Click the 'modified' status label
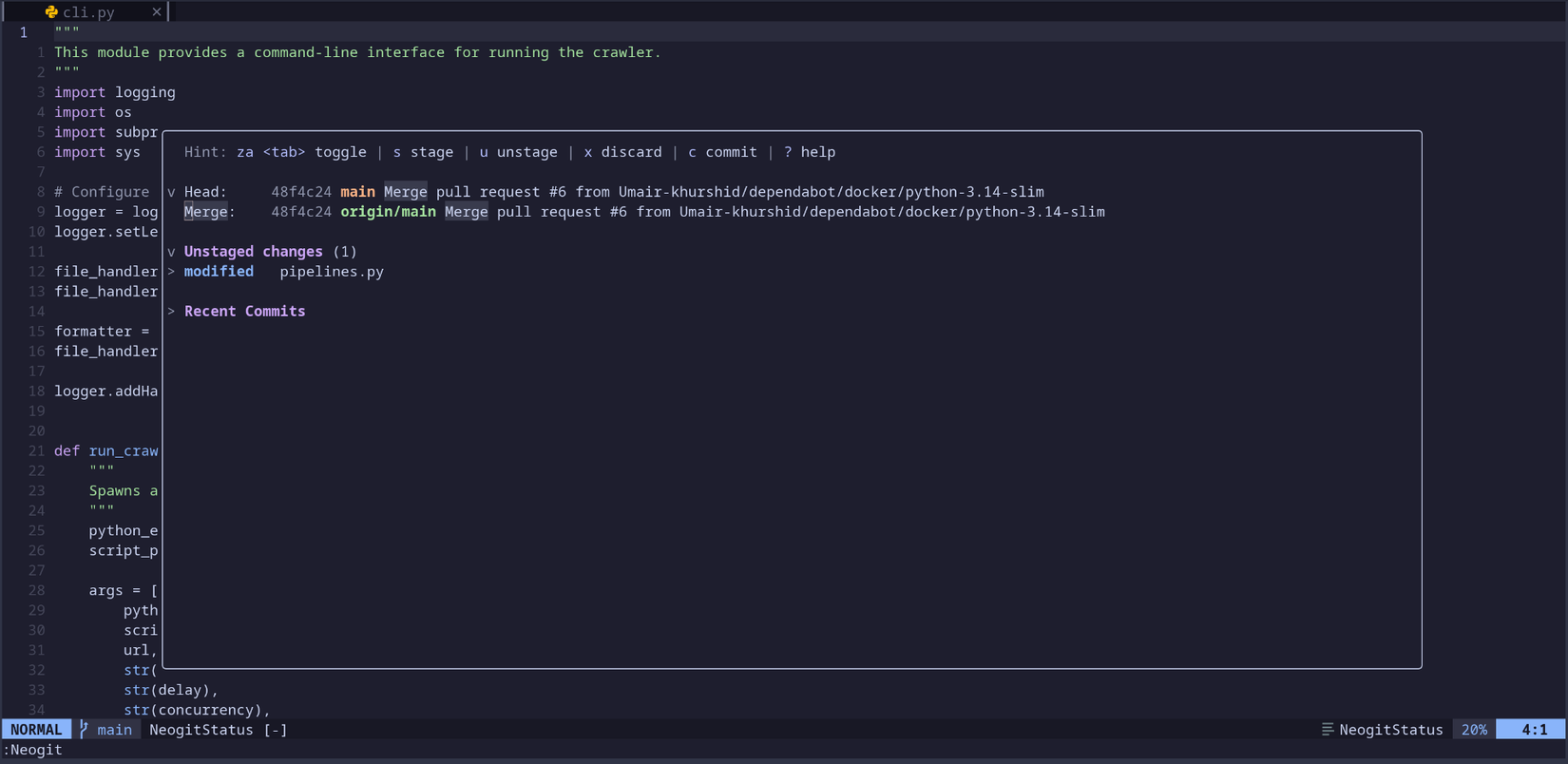The height and width of the screenshot is (764, 1568). pyautogui.click(x=219, y=272)
